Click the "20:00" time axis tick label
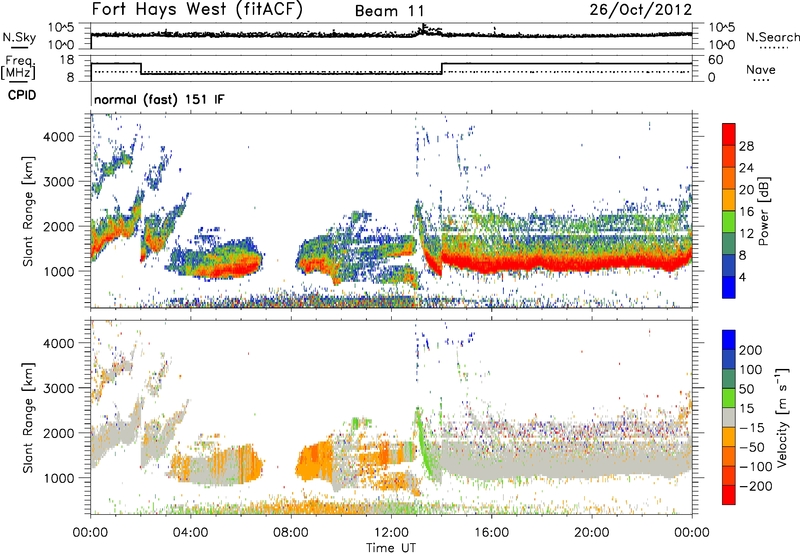Screen dimensions: 800x554 (591, 533)
